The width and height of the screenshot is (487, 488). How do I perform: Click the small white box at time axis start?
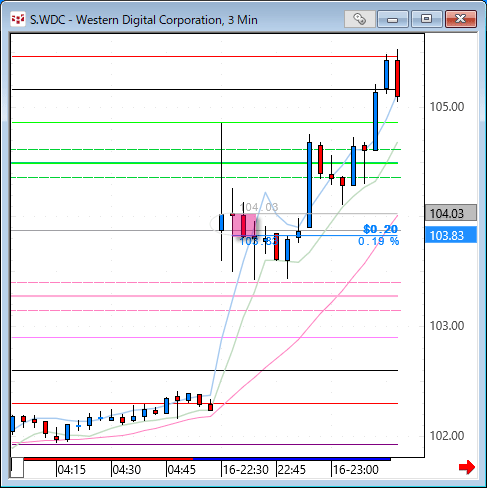click(x=17, y=468)
